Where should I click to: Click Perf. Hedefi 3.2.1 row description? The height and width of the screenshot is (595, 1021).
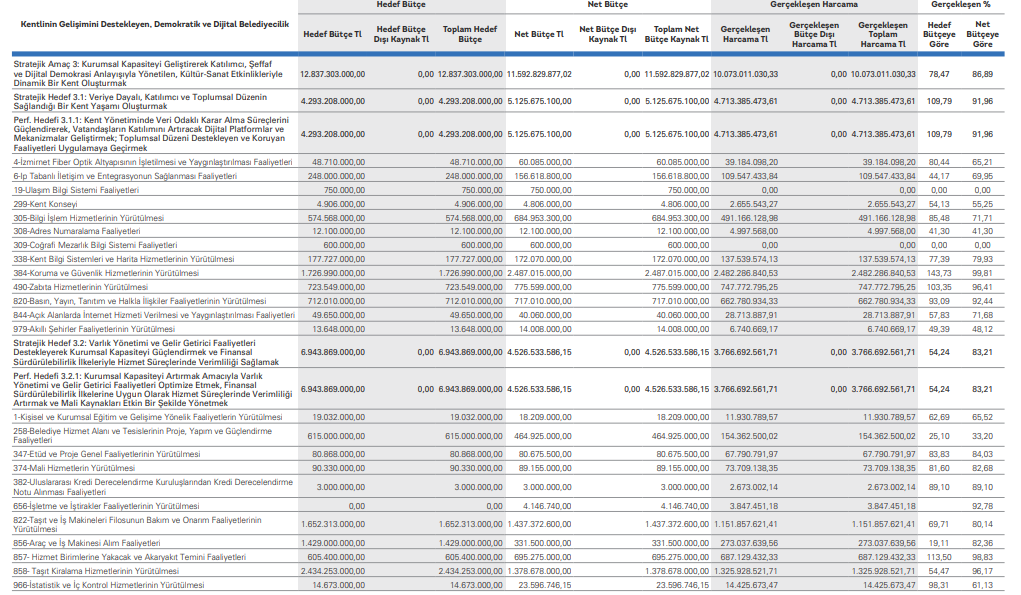pyautogui.click(x=149, y=389)
